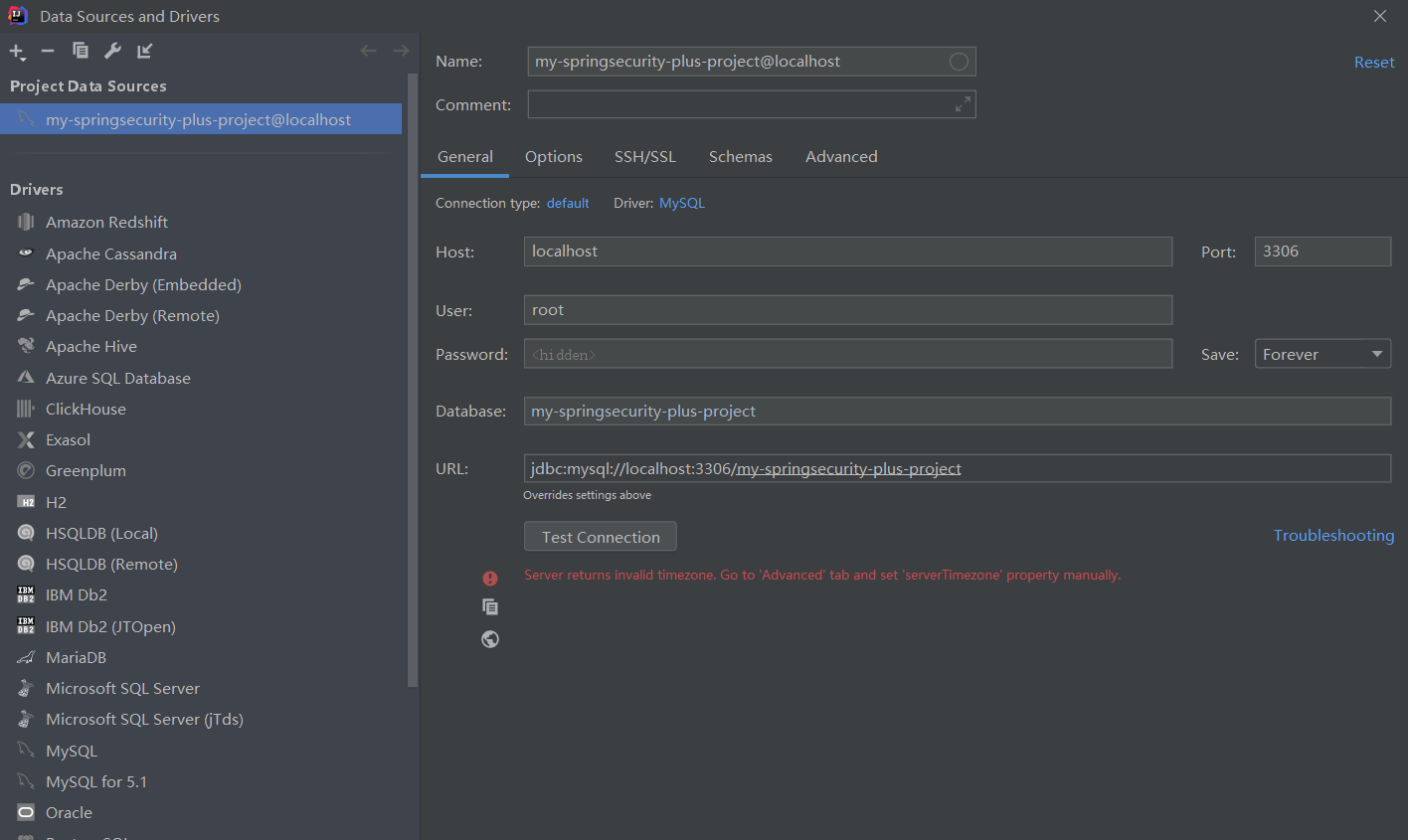Viewport: 1408px width, 840px height.
Task: Open driver settings wrench icon
Action: 112,51
